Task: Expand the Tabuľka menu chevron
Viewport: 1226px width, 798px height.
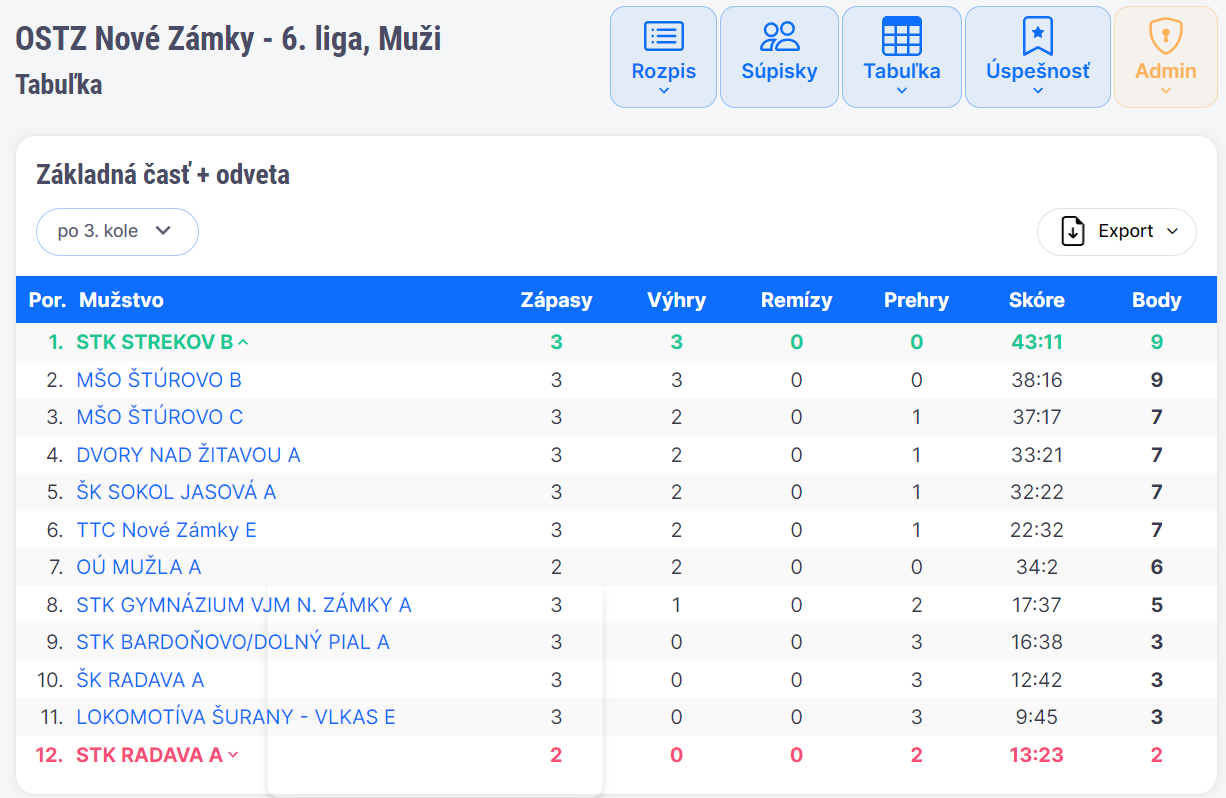Action: tap(902, 91)
